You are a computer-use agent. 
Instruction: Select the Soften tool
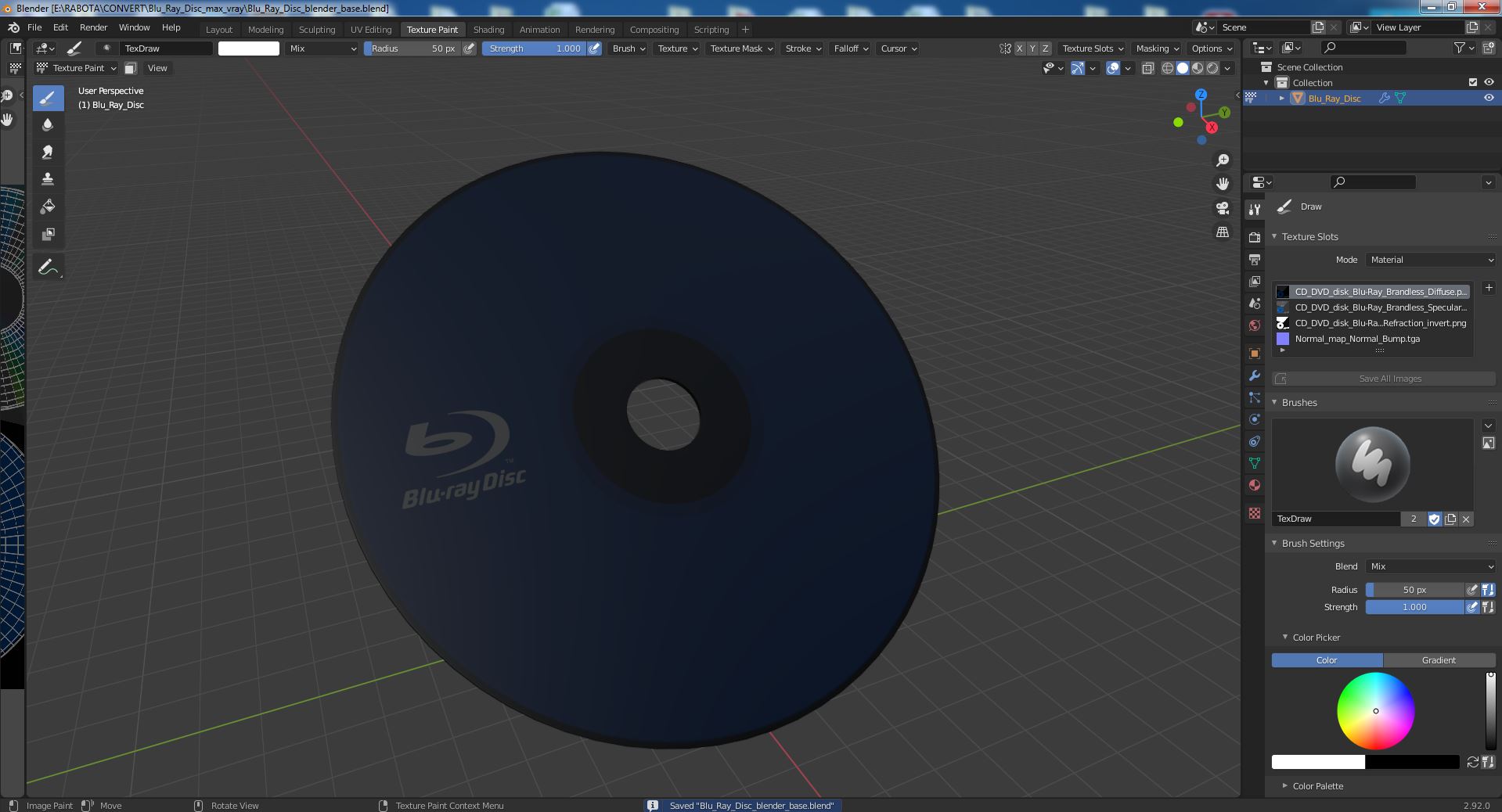point(48,125)
